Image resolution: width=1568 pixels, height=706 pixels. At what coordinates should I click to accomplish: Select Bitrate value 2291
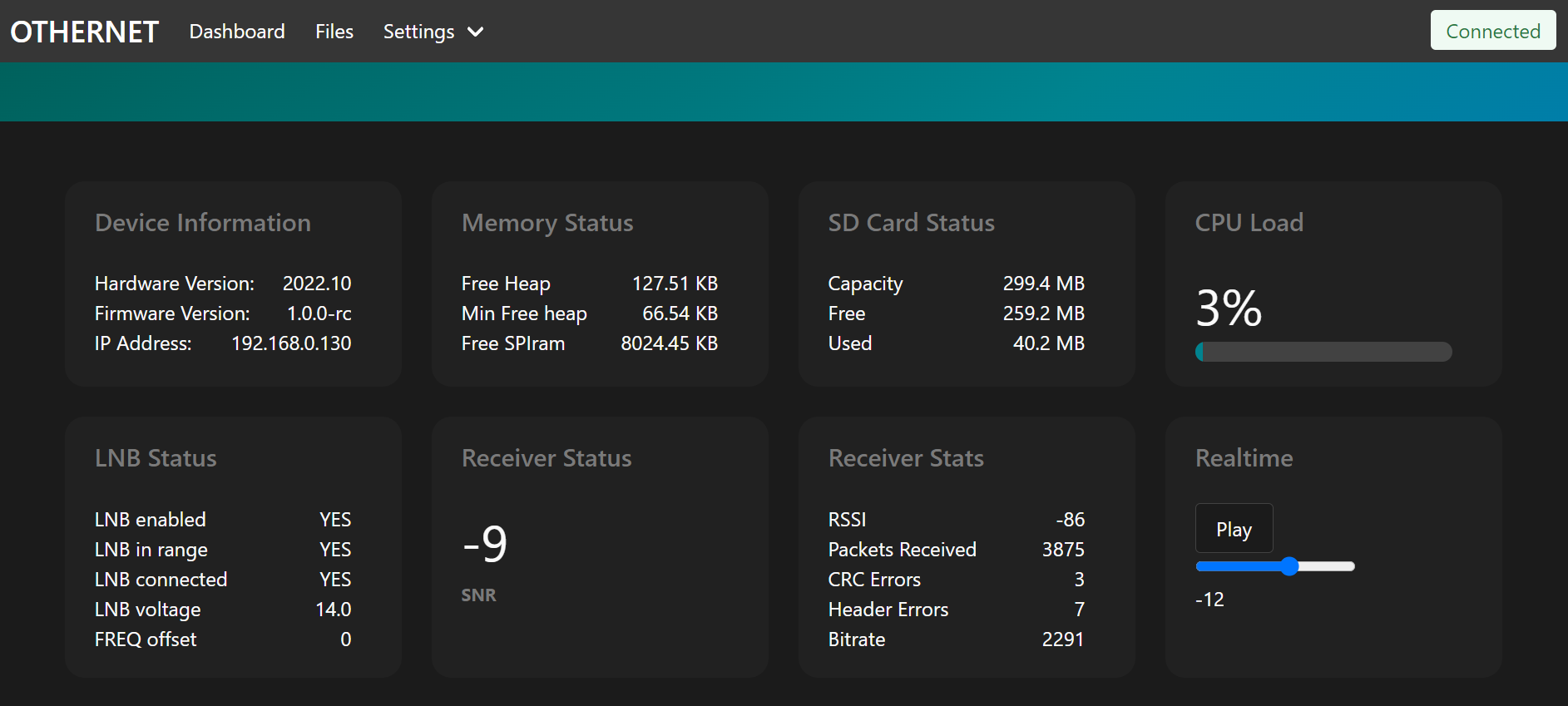pos(1063,639)
